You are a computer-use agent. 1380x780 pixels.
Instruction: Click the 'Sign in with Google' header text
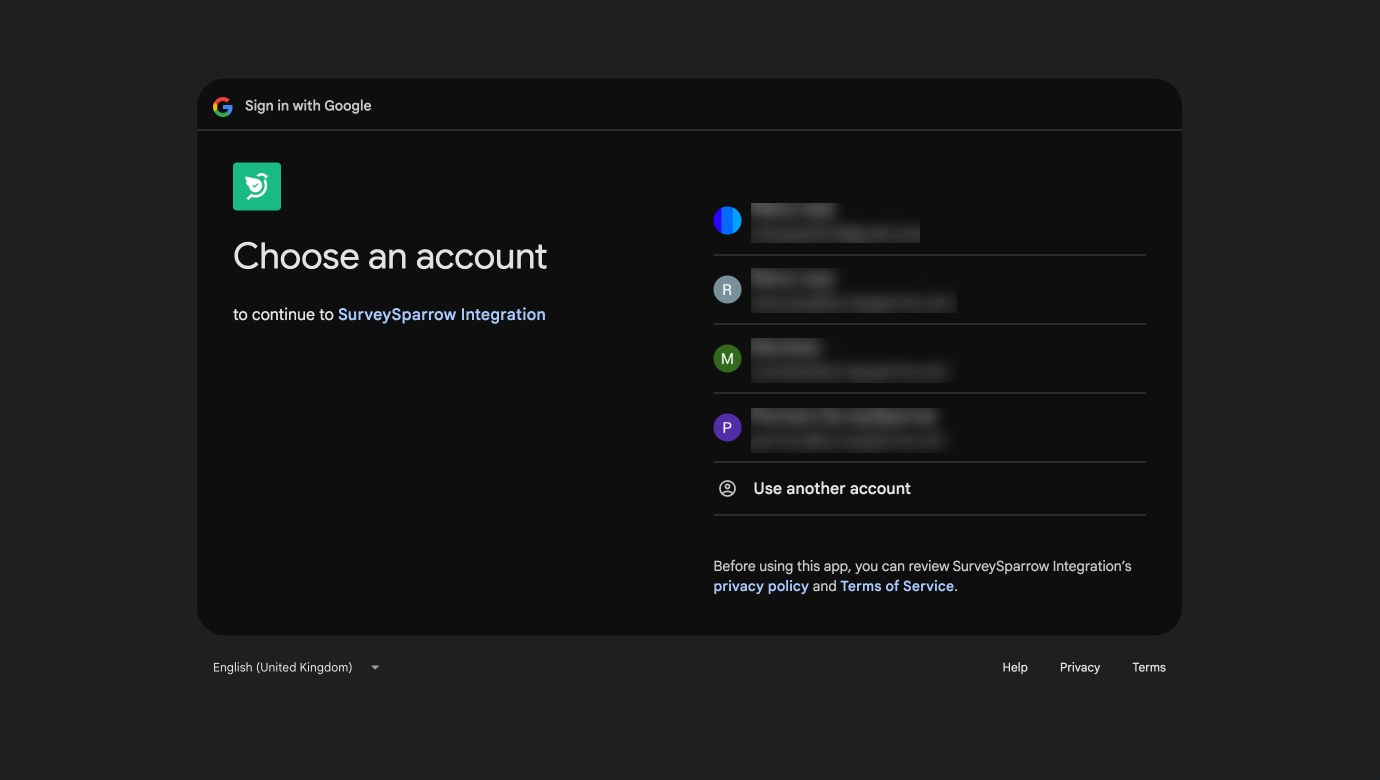click(x=308, y=106)
